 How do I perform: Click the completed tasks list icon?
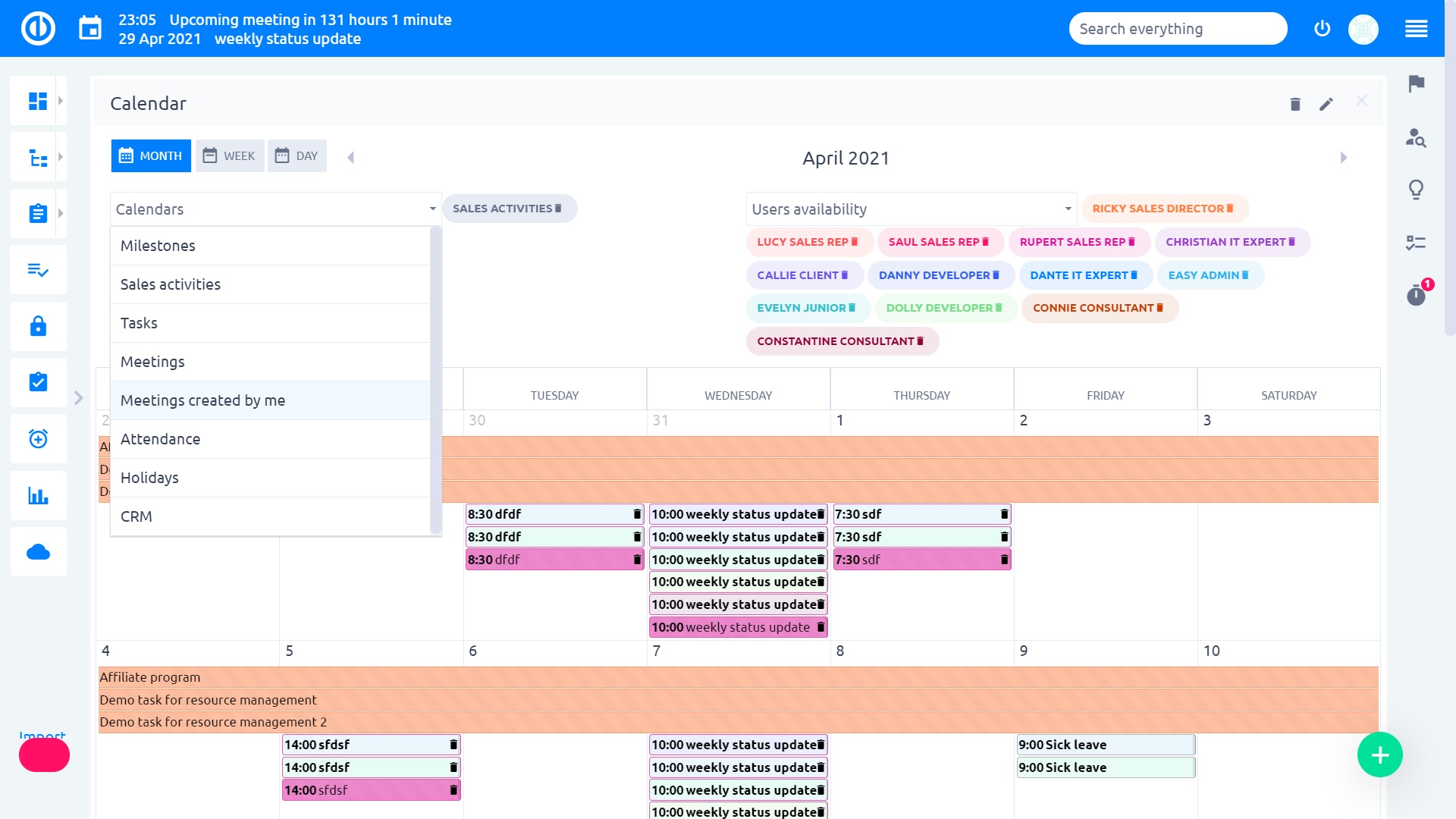38,270
